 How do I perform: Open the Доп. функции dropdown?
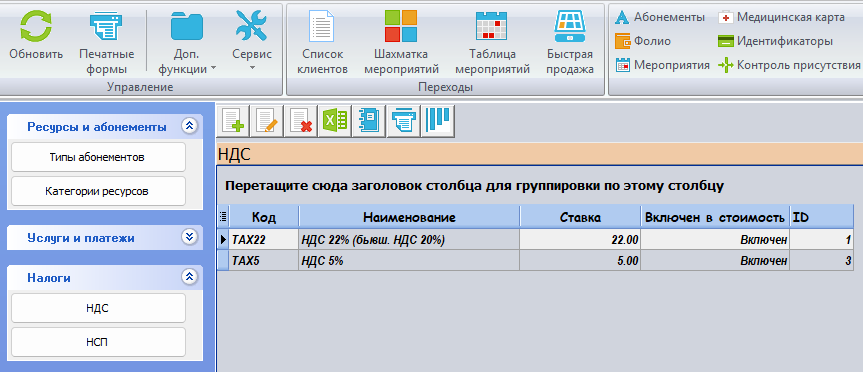(187, 43)
